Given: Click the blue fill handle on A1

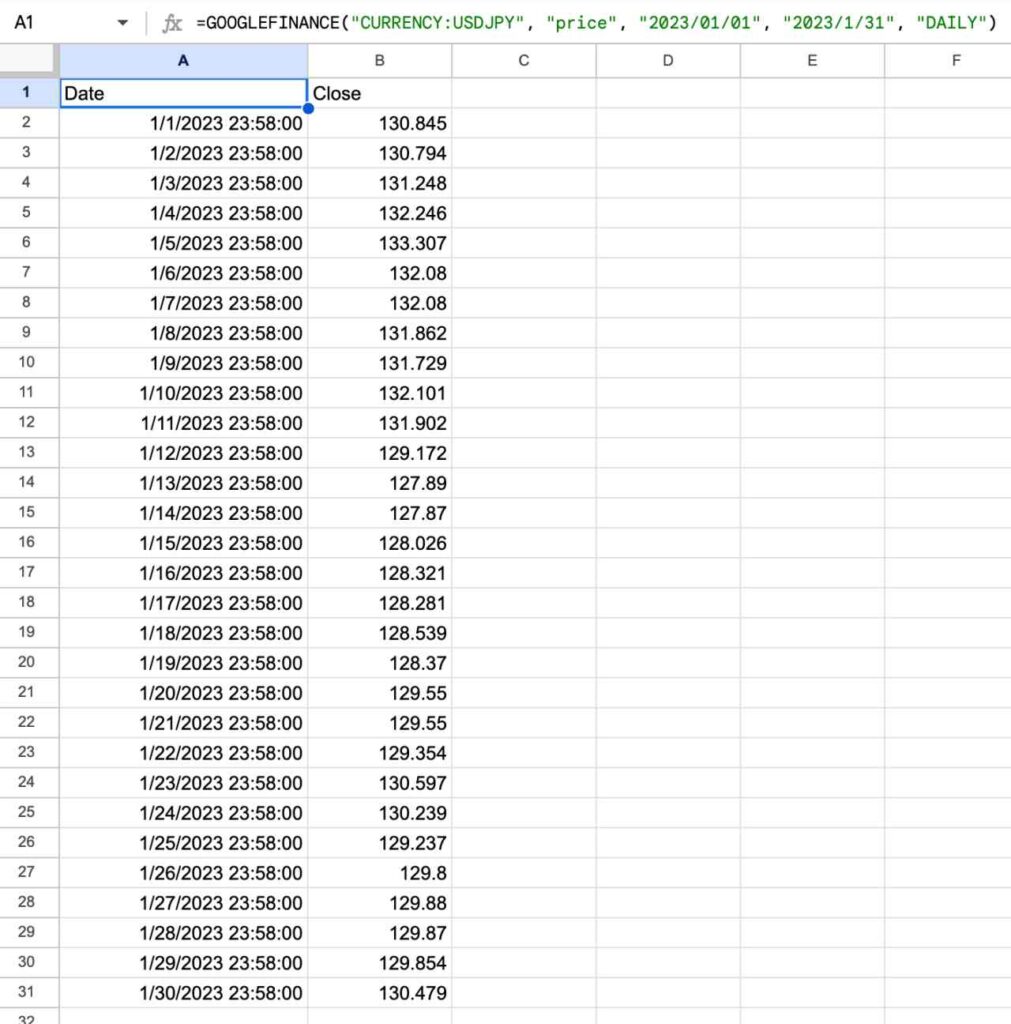Looking at the screenshot, I should click(308, 108).
